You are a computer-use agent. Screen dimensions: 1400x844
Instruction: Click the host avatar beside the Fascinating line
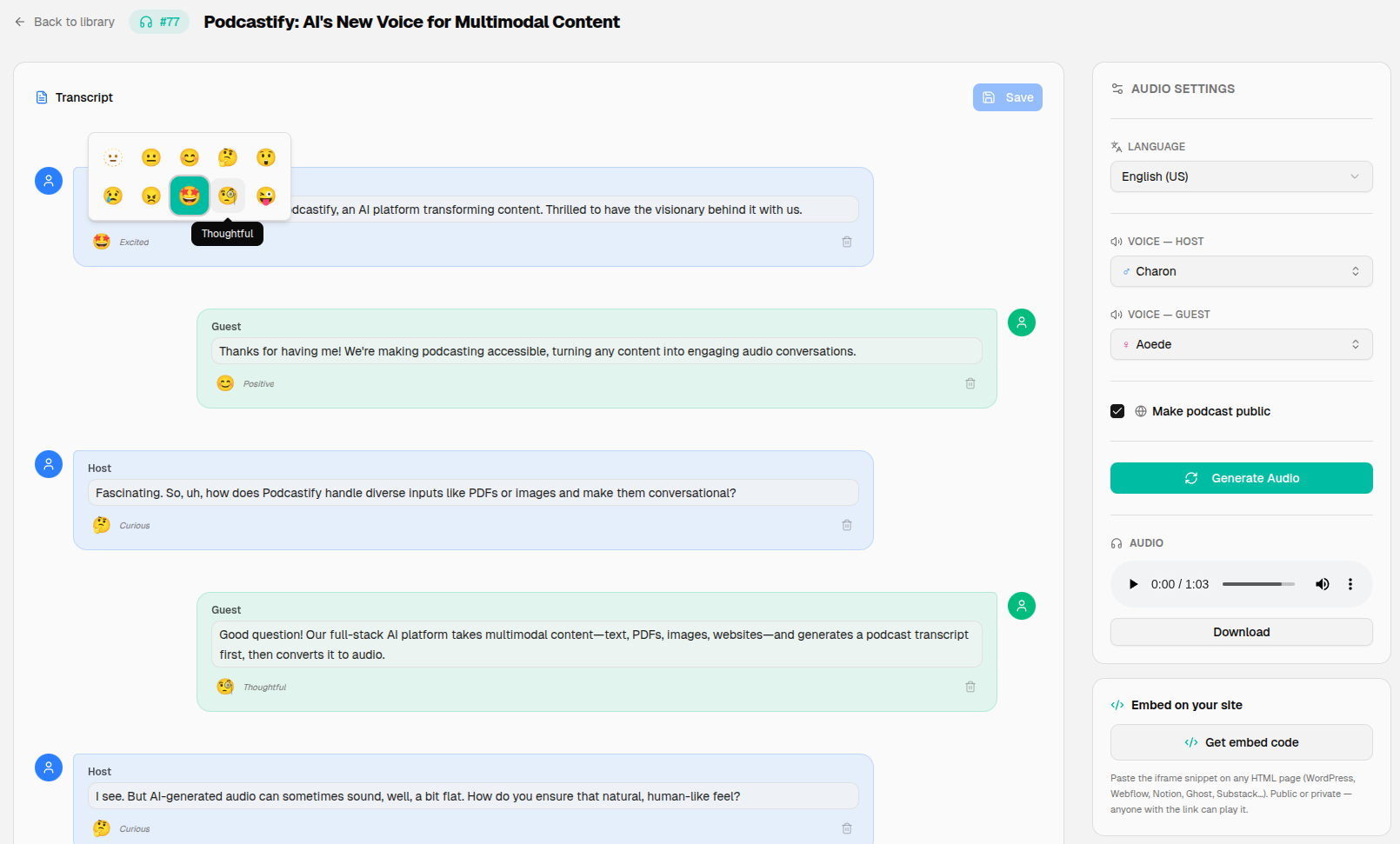click(x=49, y=464)
